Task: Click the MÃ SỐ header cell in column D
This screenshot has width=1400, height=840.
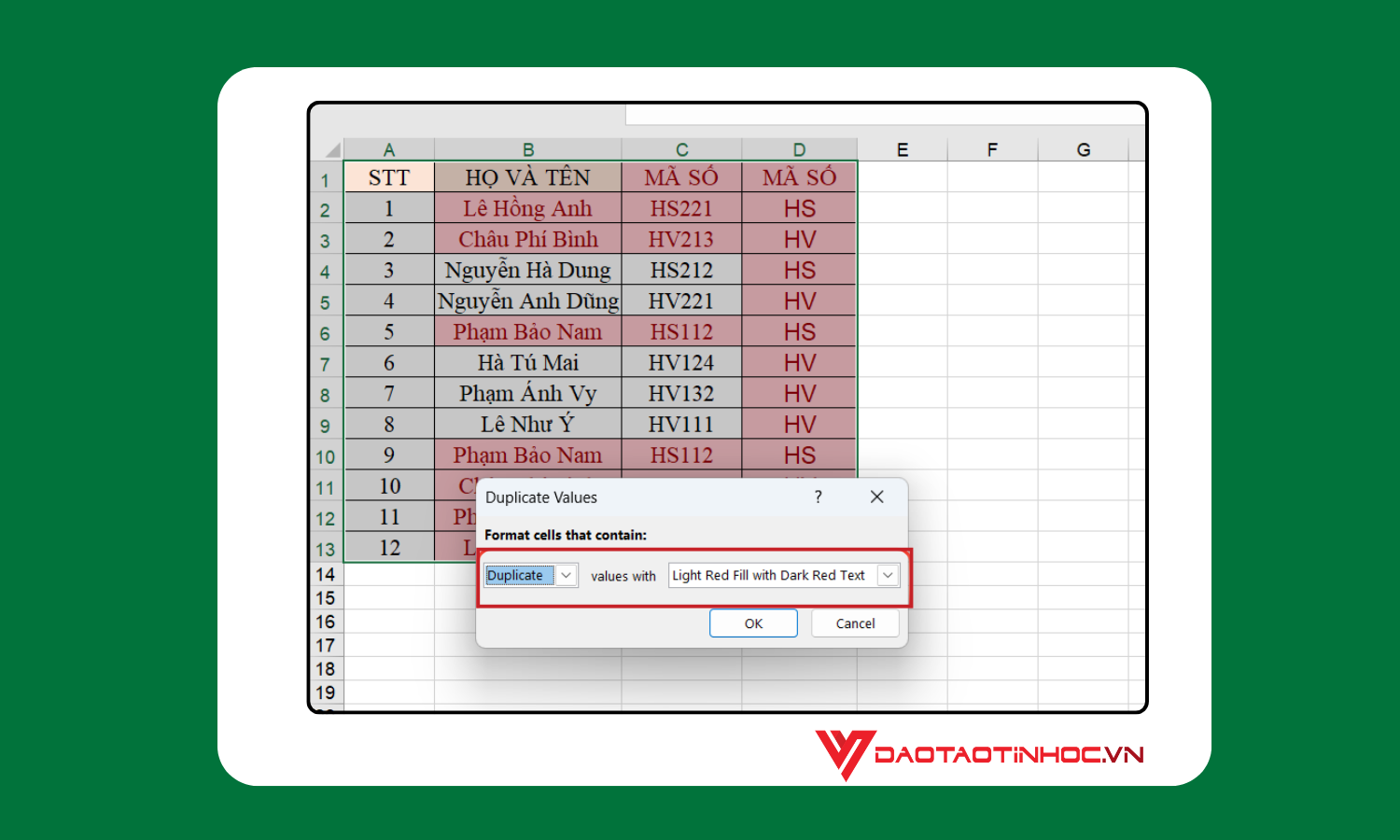Action: click(798, 176)
